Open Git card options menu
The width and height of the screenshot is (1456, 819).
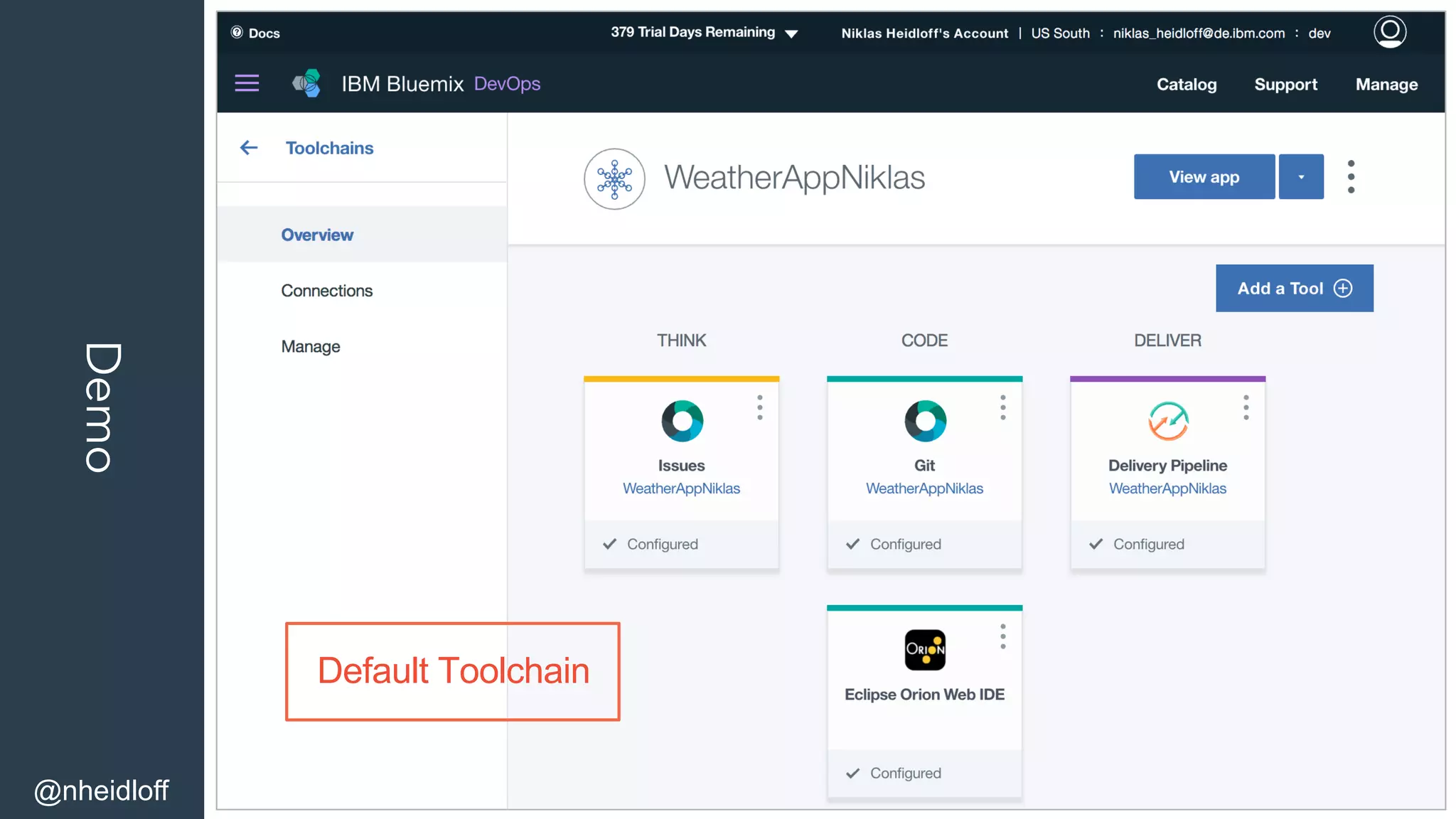click(1003, 407)
